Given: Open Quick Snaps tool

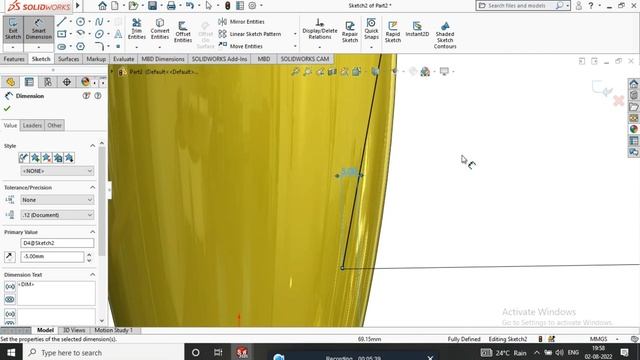Looking at the screenshot, I should pyautogui.click(x=371, y=29).
